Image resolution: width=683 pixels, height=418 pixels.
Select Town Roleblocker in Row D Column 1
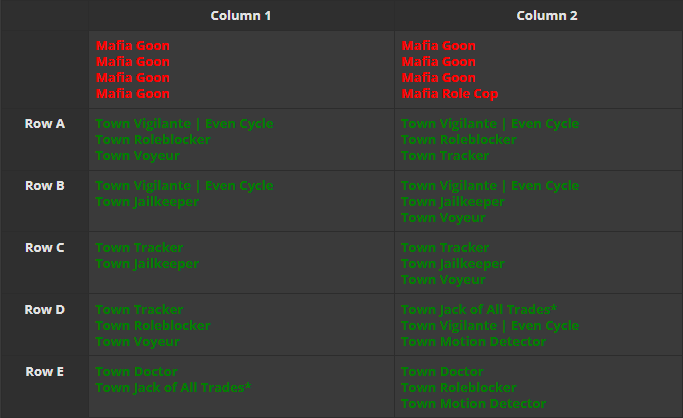coord(153,326)
